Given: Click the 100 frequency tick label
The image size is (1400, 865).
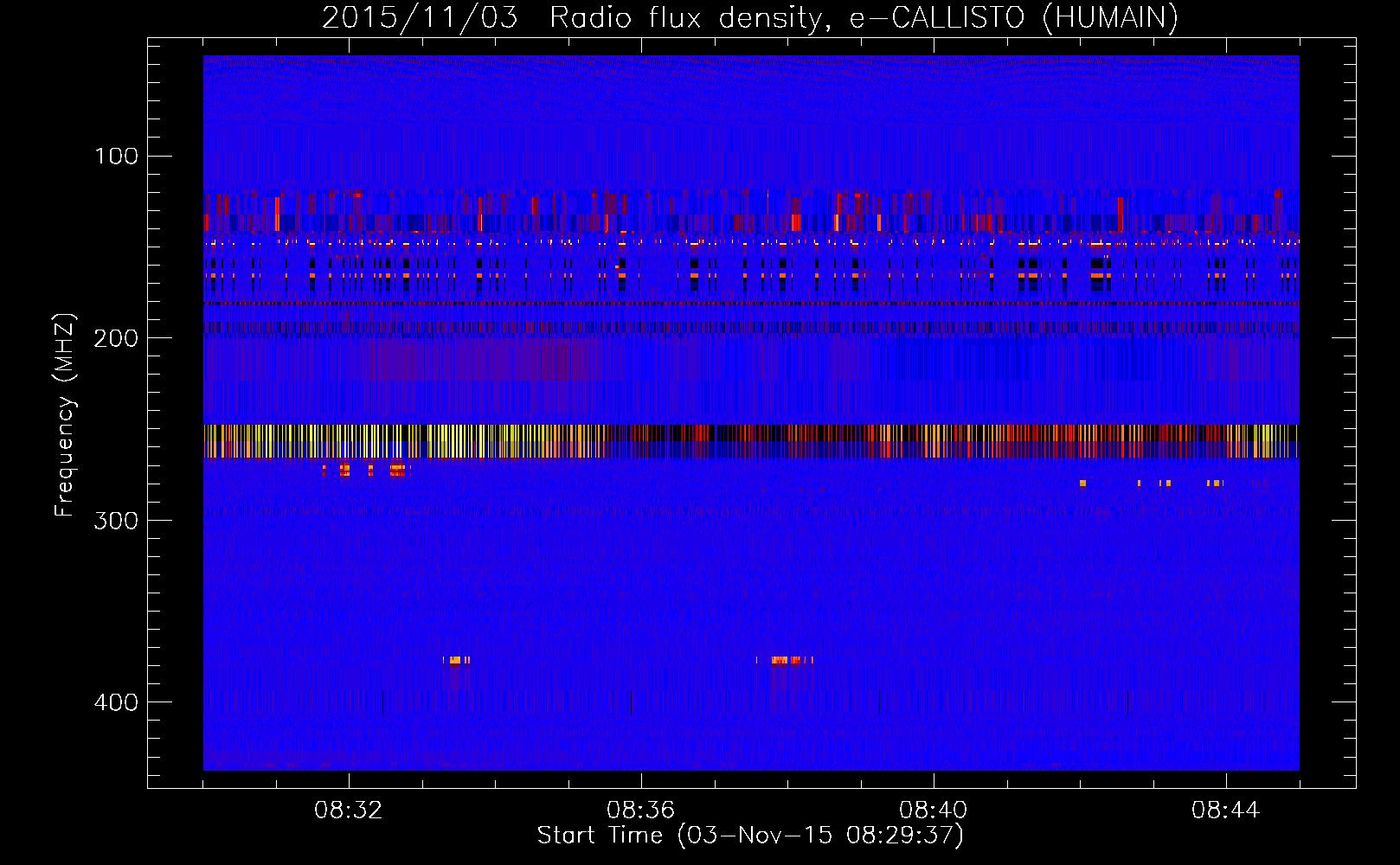Looking at the screenshot, I should tap(117, 157).
